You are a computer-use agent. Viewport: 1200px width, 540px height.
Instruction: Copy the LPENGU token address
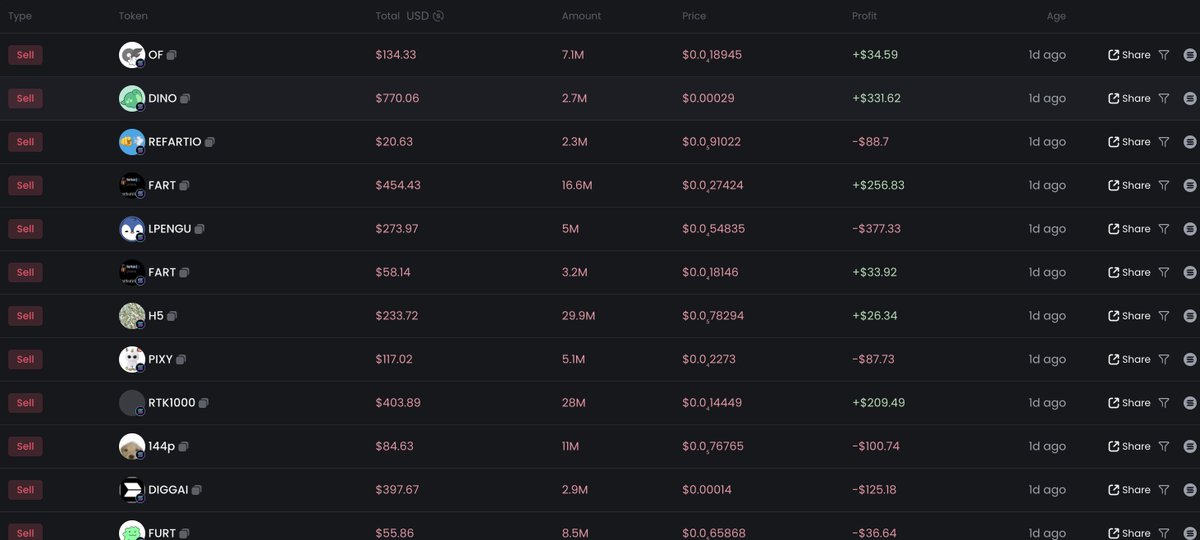click(x=200, y=229)
